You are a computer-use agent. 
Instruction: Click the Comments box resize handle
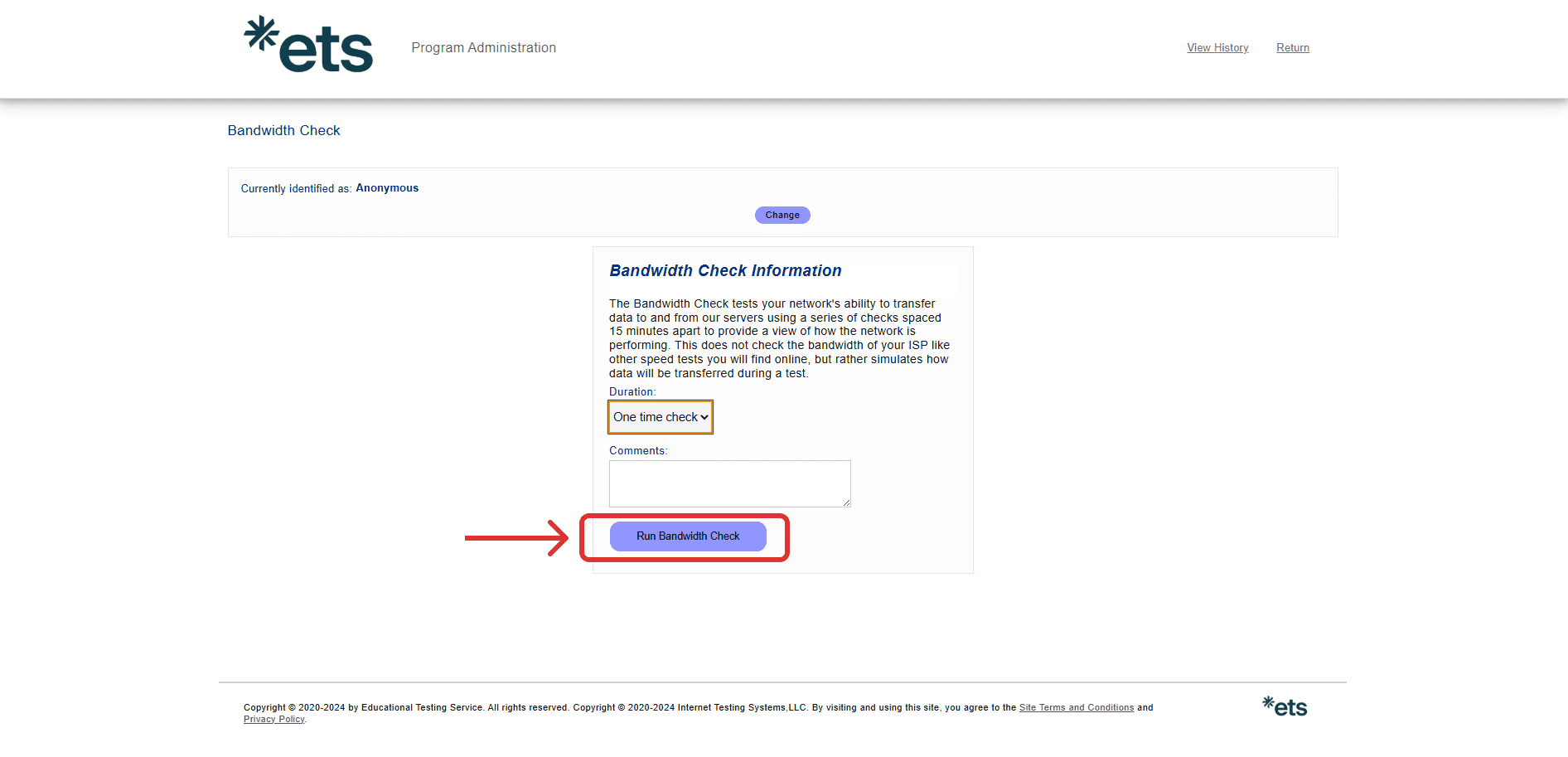(846, 502)
